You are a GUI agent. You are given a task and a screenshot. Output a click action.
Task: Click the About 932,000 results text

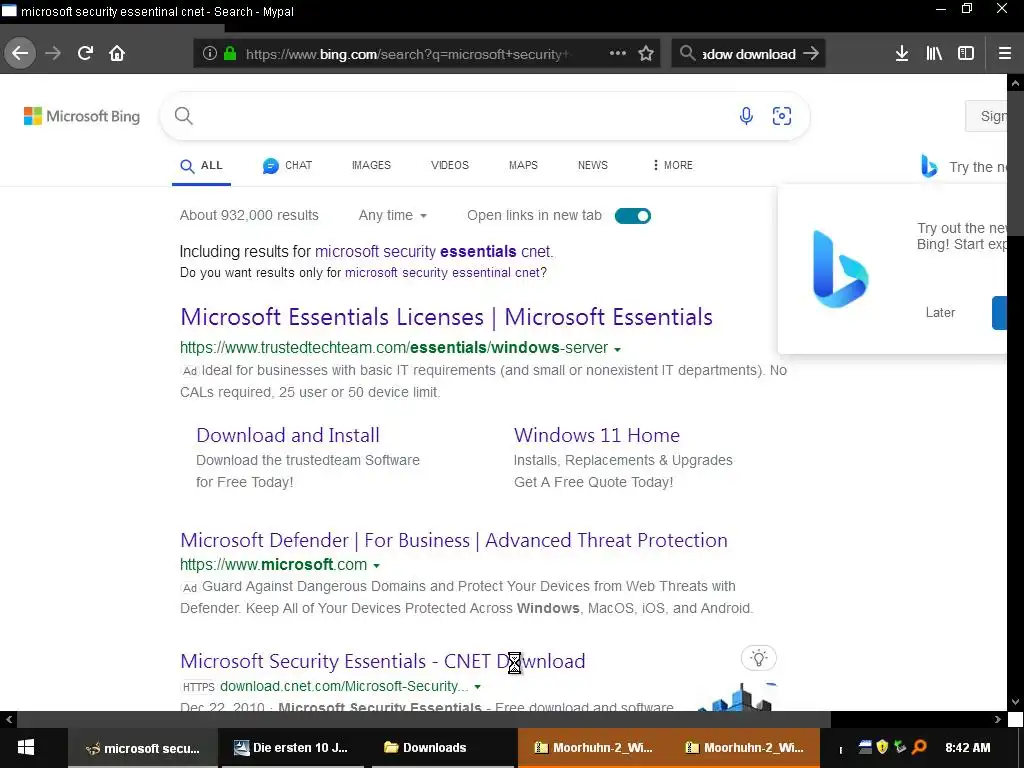tap(249, 216)
